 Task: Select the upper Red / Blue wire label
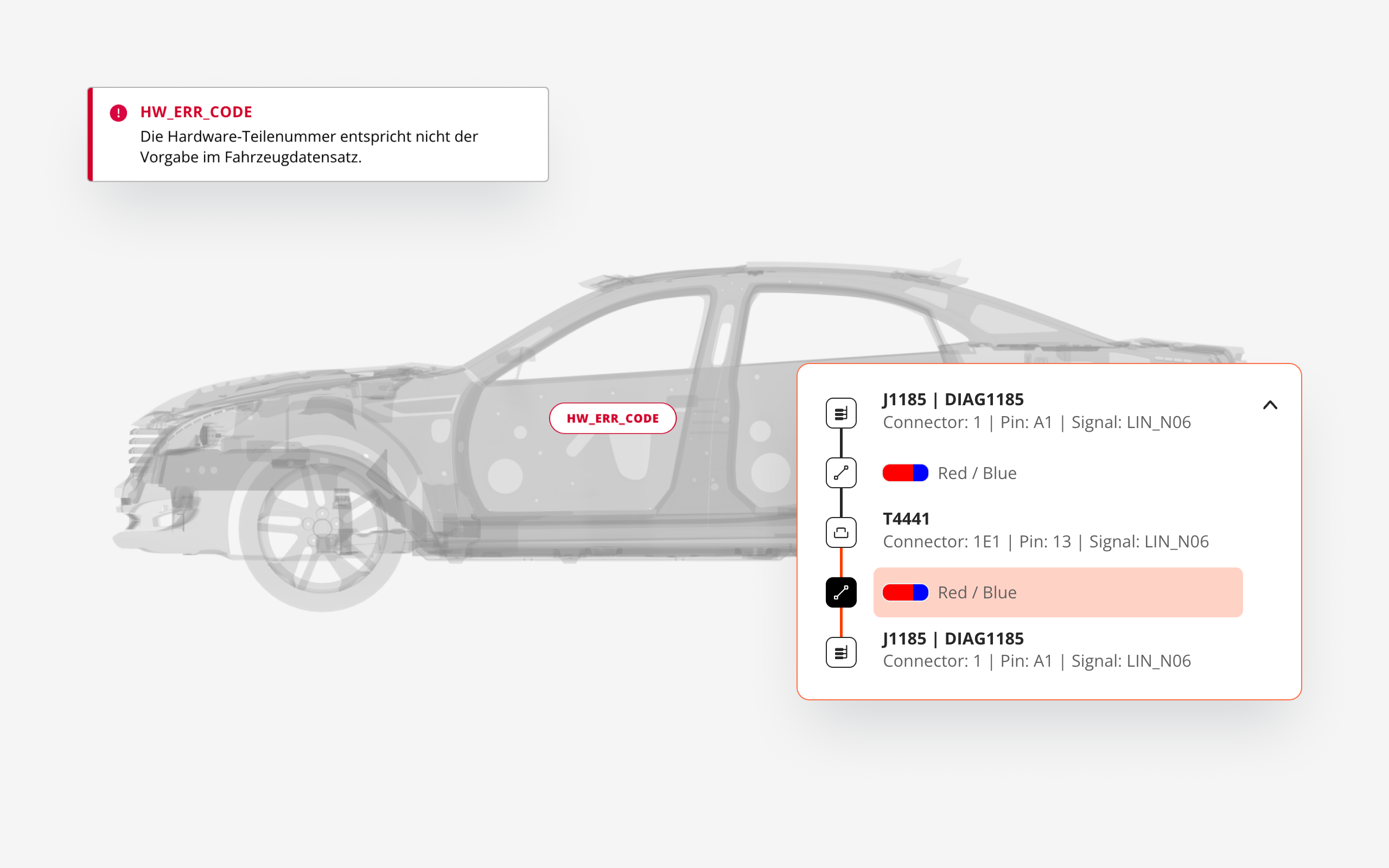977,473
